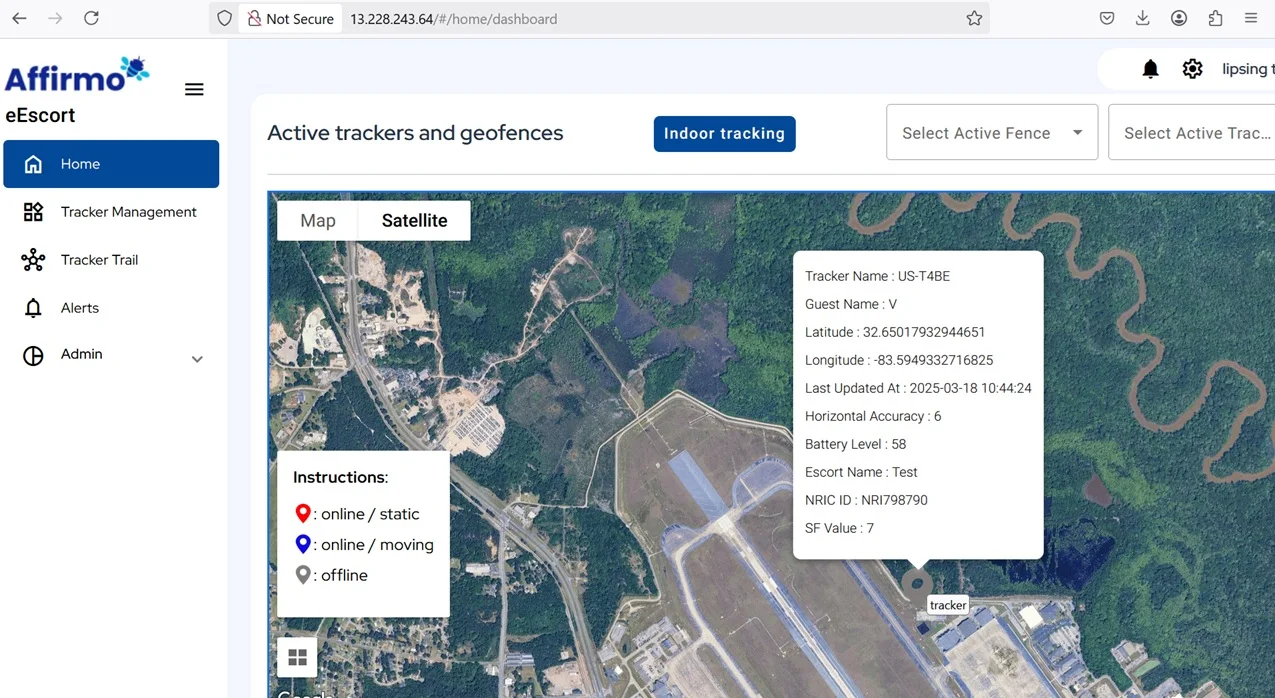
Task: Open the Tracker Management sidebar icon
Action: [33, 212]
